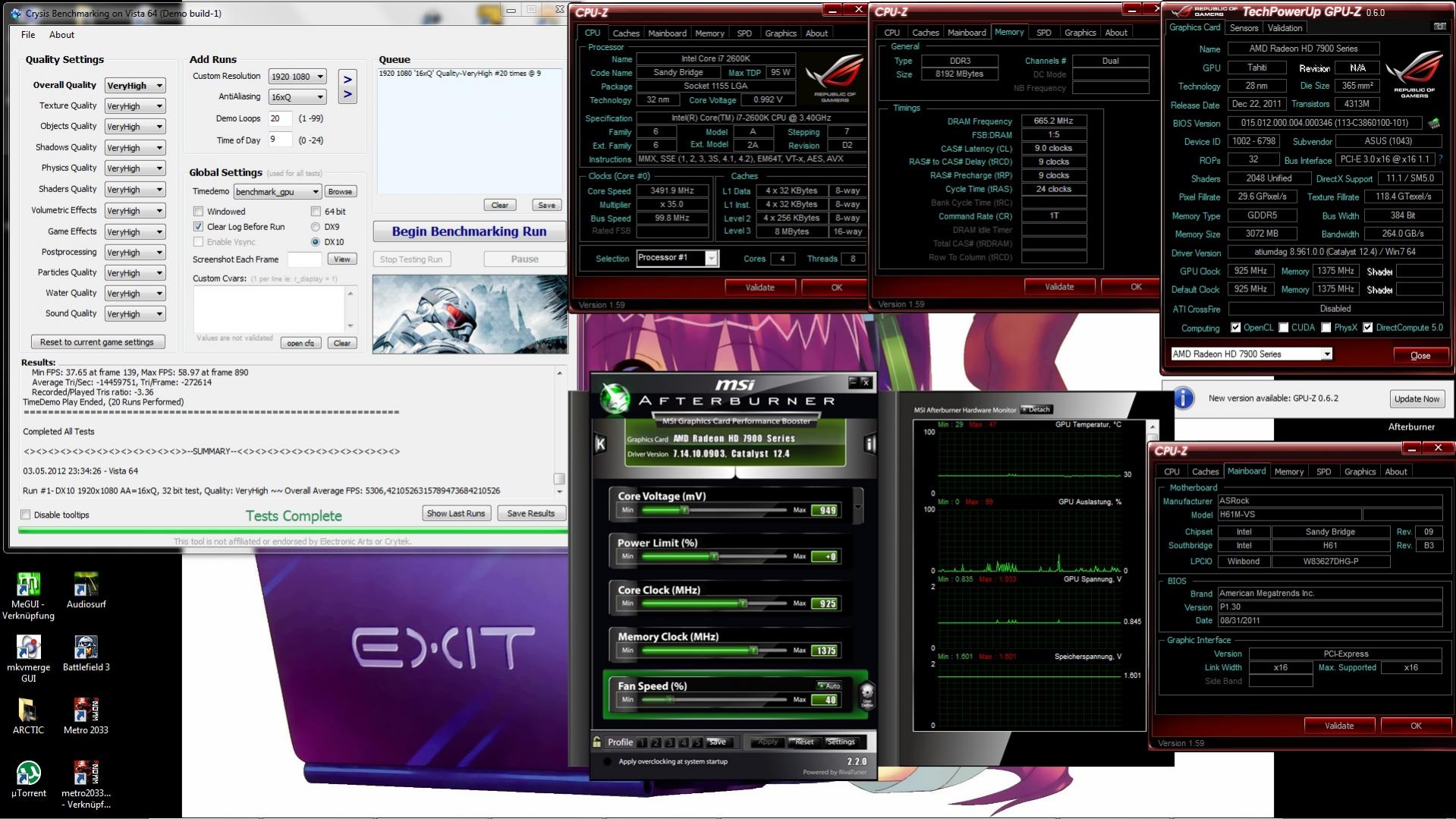The width and height of the screenshot is (1456, 819).
Task: Enable the Windowed checkbox
Action: coord(198,212)
